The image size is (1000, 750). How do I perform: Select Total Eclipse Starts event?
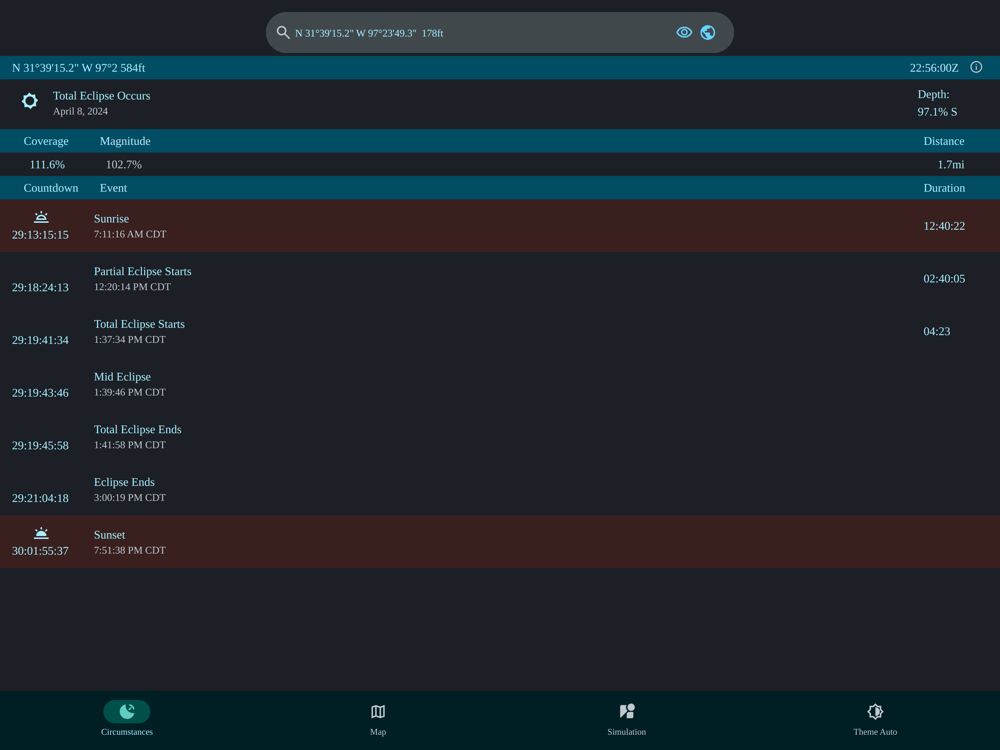point(139,324)
